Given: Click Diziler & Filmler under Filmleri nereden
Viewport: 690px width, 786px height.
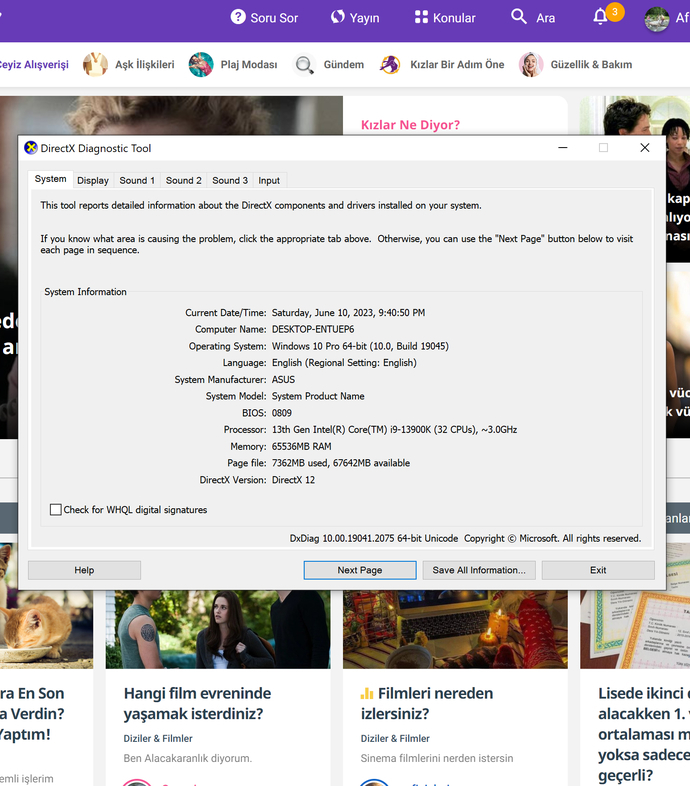Looking at the screenshot, I should [395, 738].
